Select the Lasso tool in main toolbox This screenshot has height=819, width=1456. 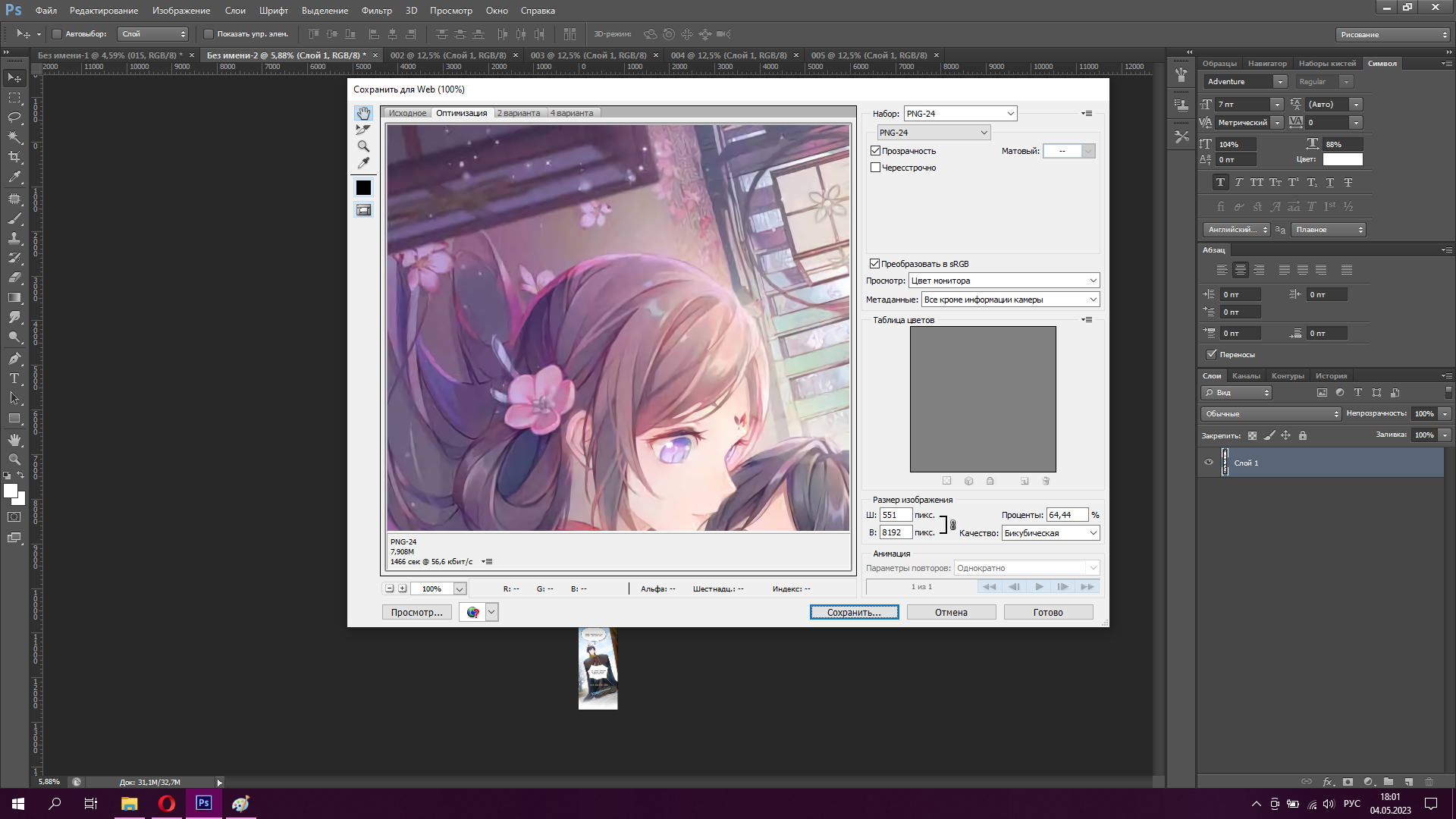(14, 118)
